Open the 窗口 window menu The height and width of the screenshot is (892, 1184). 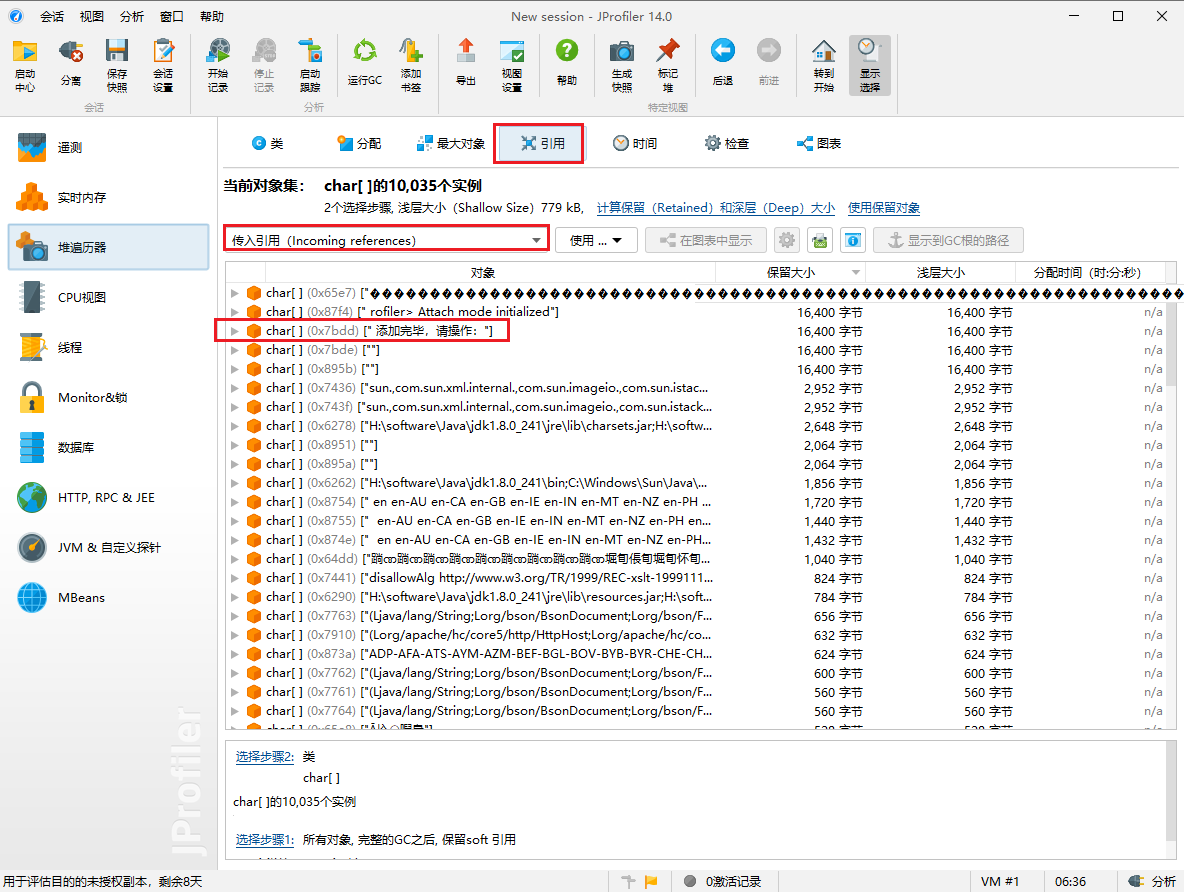pos(171,17)
